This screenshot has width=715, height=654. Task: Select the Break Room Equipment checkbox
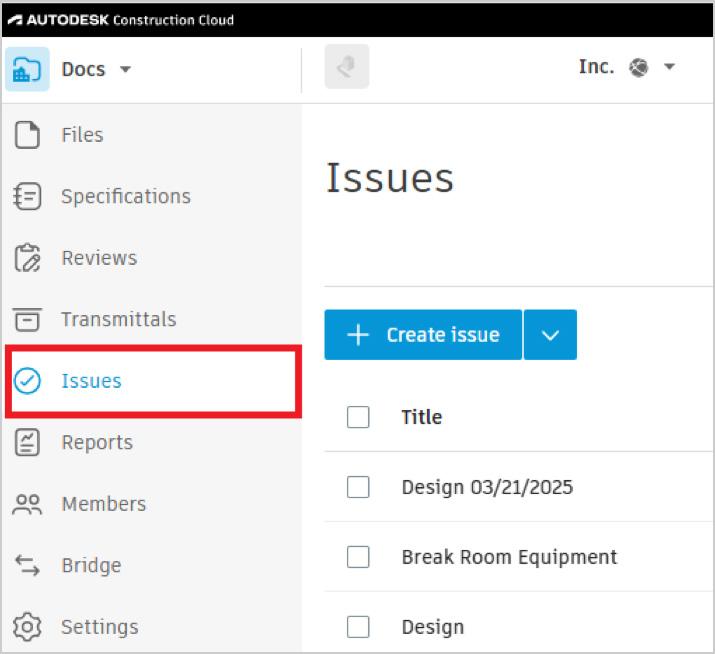(358, 557)
